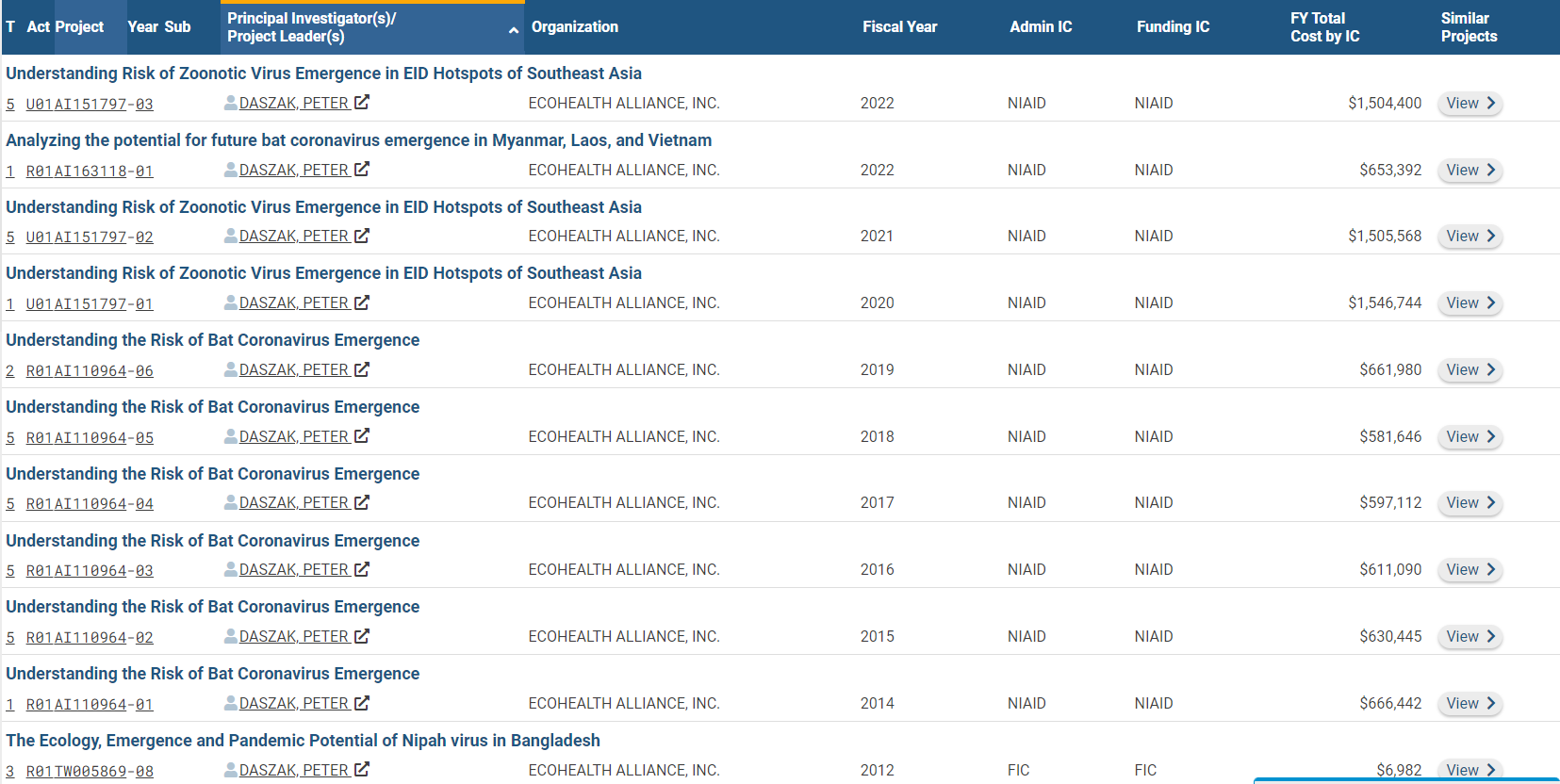Screen dimensions: 1560x784
Task: Open project number U01AI151797-03
Action: [90, 105]
